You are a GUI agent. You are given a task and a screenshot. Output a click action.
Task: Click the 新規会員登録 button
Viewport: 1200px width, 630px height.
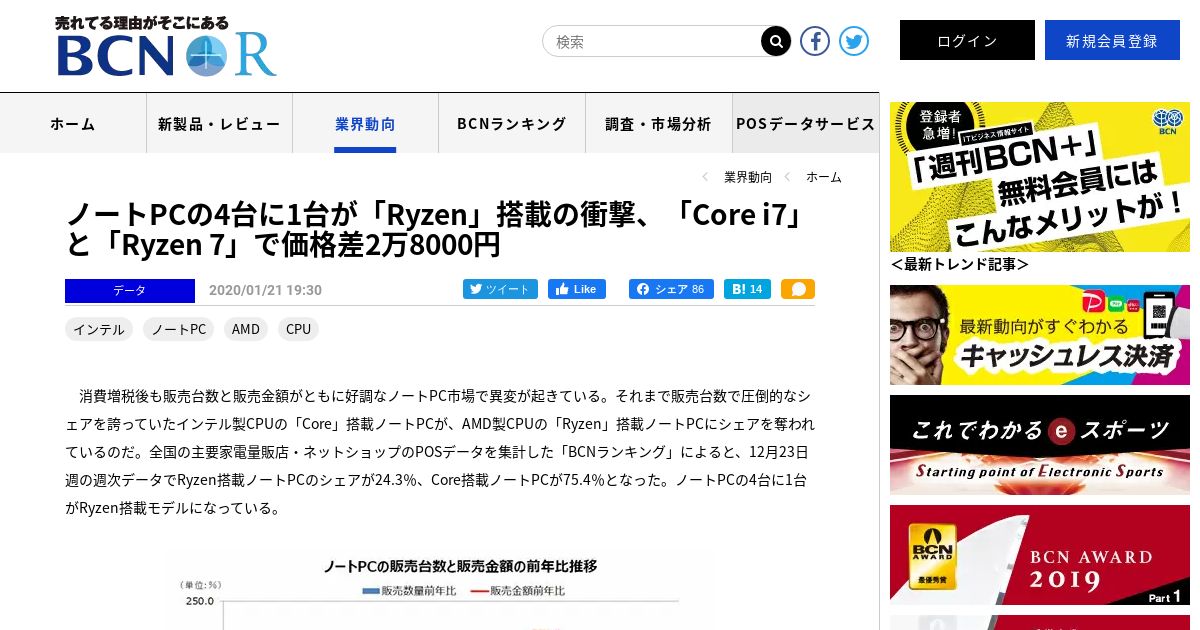coord(1112,40)
